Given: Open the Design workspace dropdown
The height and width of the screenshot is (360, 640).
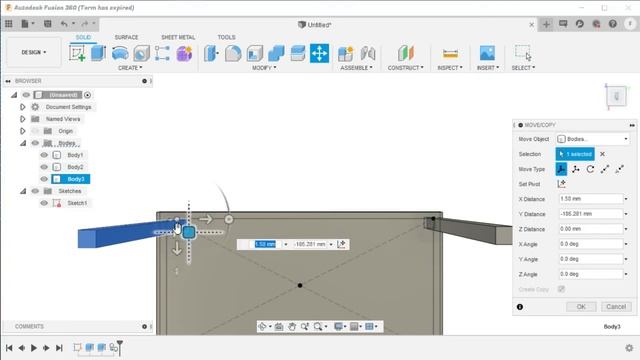Looking at the screenshot, I should (34, 52).
